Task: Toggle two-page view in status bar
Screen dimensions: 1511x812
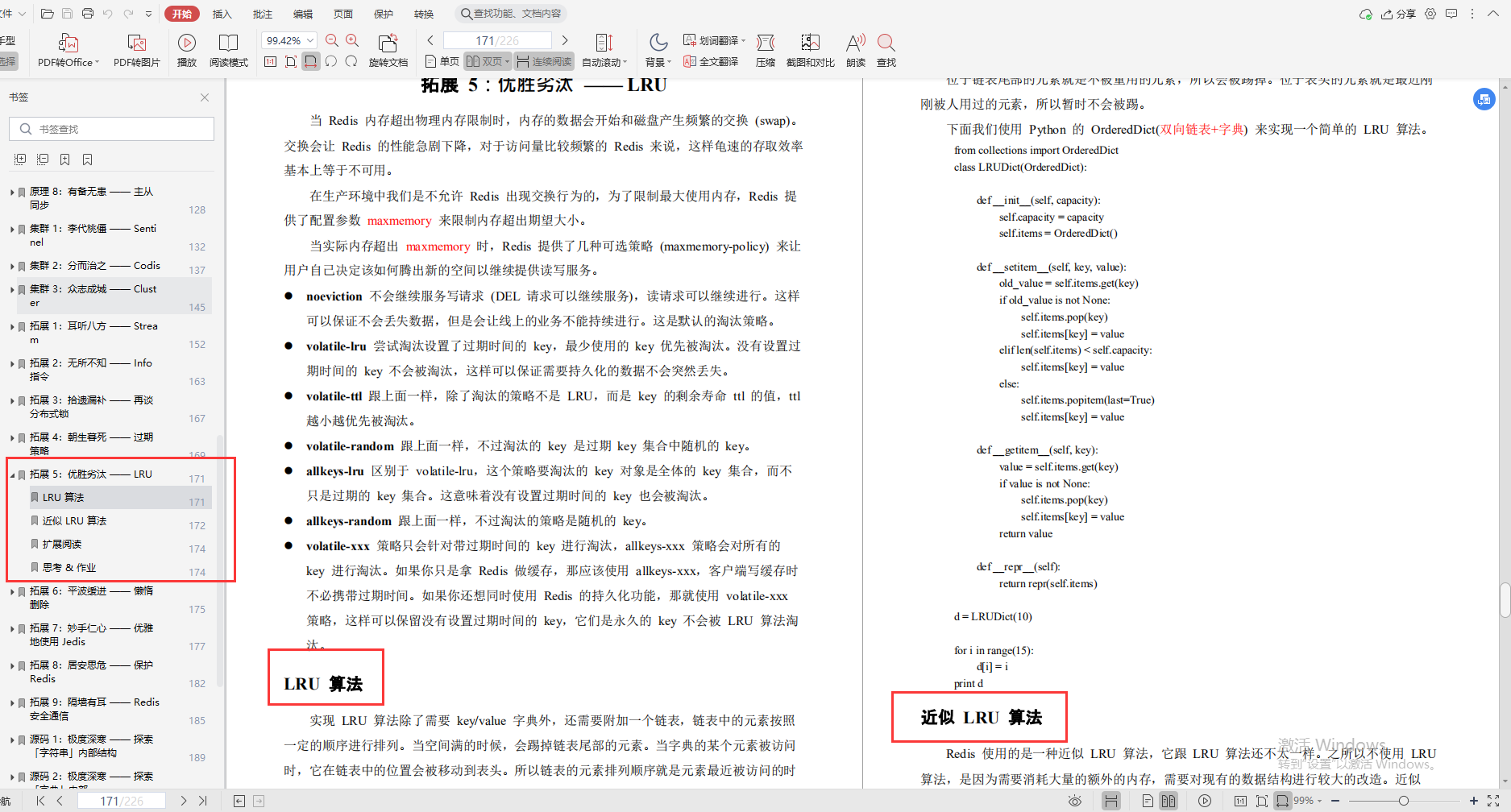Action: (1169, 801)
